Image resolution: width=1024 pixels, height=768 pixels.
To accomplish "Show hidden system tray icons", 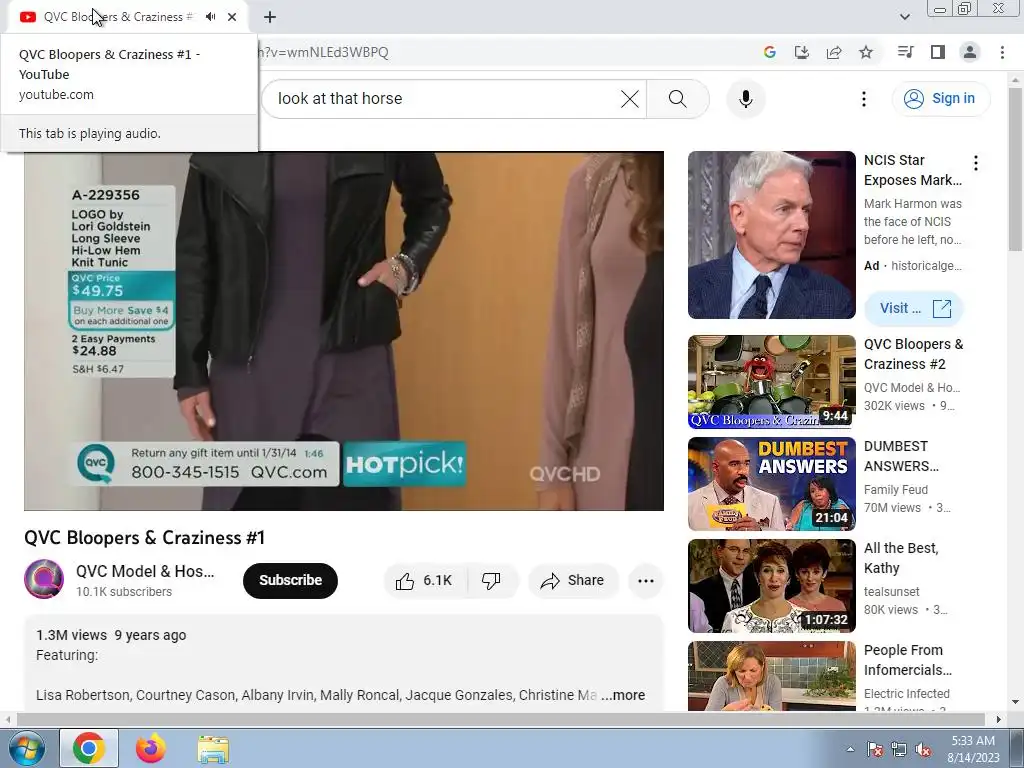I will (x=850, y=749).
